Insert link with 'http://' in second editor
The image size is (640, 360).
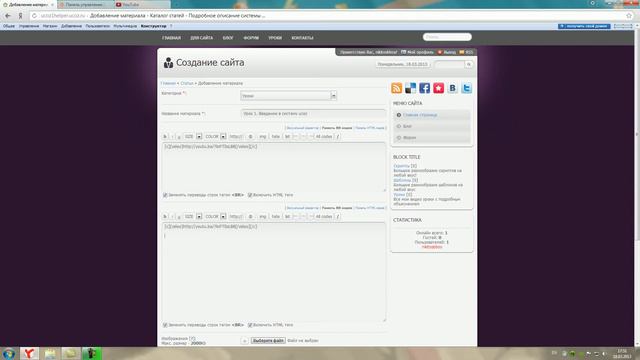pyautogui.click(x=236, y=216)
